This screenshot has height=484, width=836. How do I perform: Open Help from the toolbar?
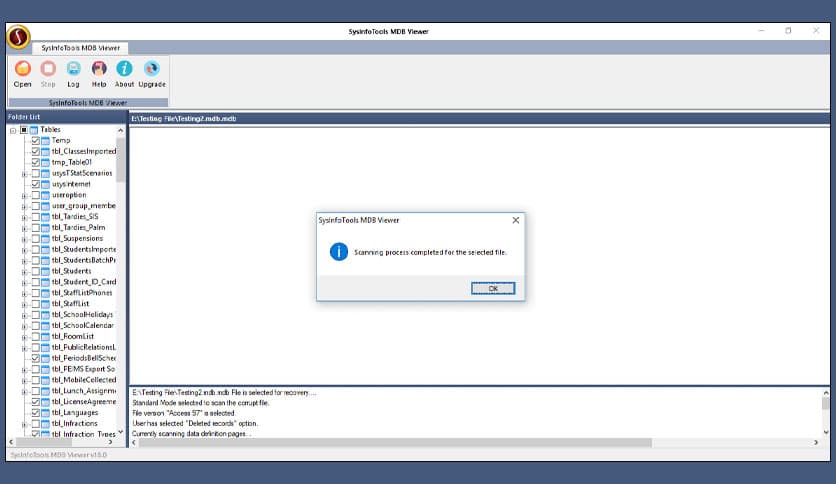[99, 69]
